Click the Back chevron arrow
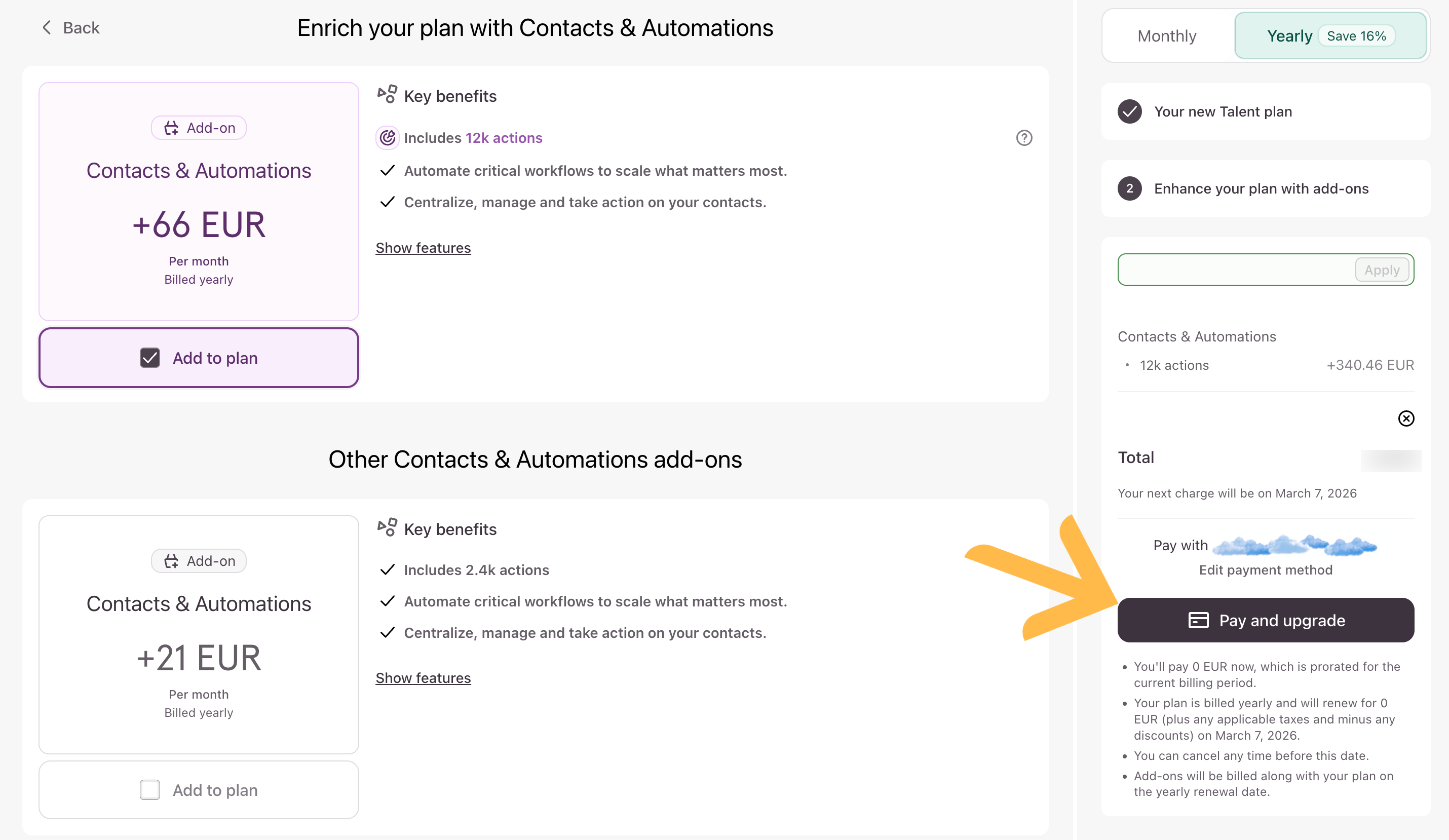Image resolution: width=1449 pixels, height=840 pixels. coord(47,27)
